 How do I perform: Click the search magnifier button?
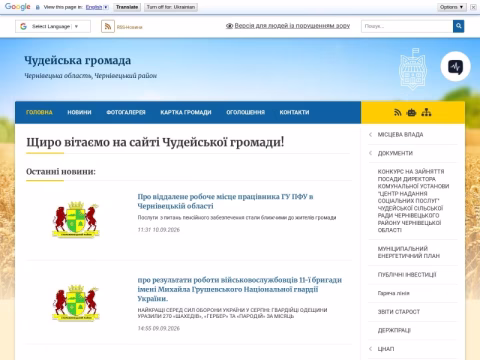point(458,26)
